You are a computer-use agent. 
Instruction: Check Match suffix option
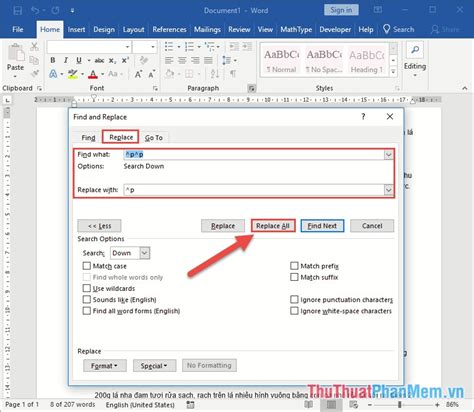294,277
